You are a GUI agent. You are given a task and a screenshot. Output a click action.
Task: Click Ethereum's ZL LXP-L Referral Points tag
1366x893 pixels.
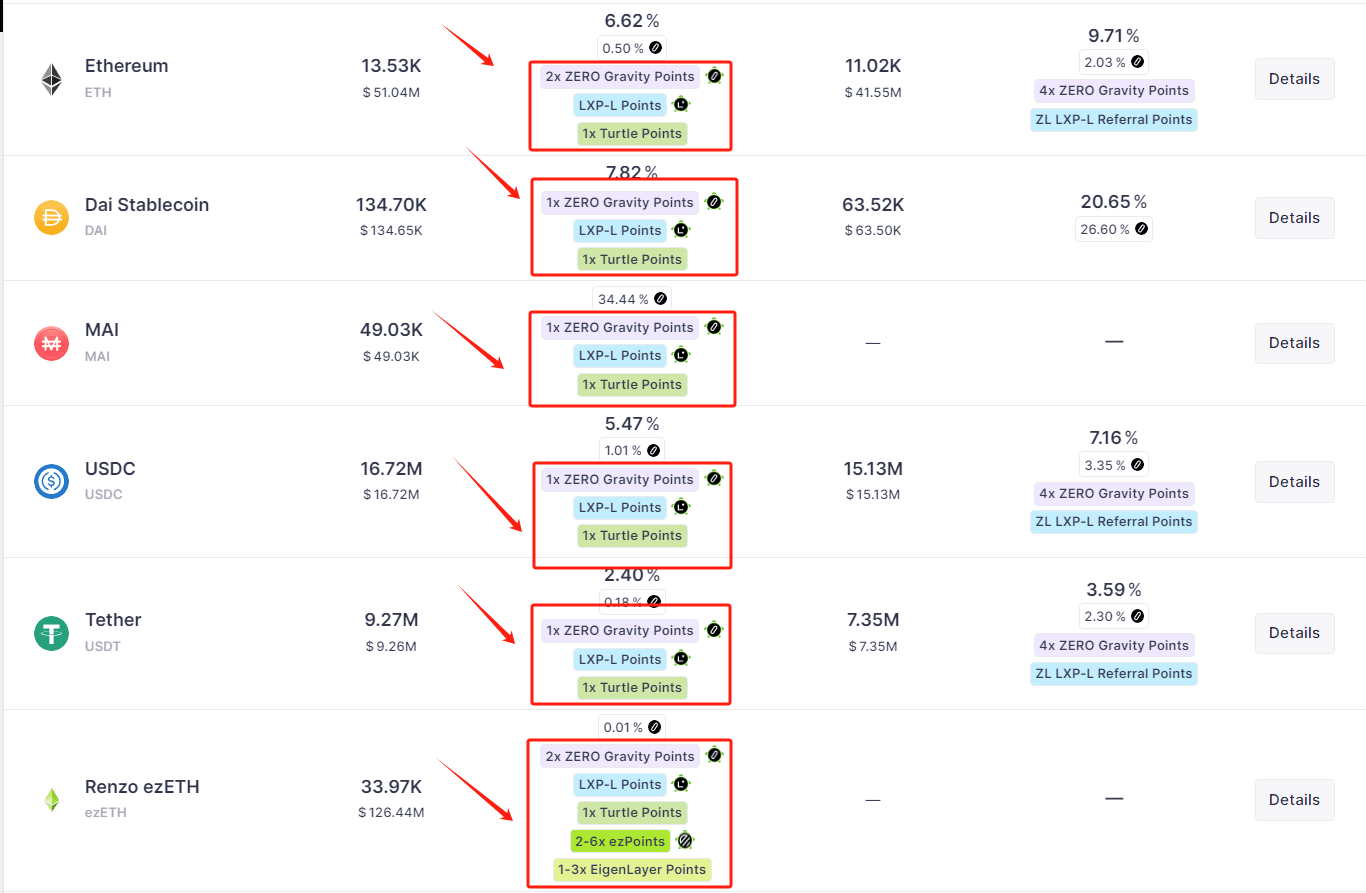click(x=1114, y=119)
